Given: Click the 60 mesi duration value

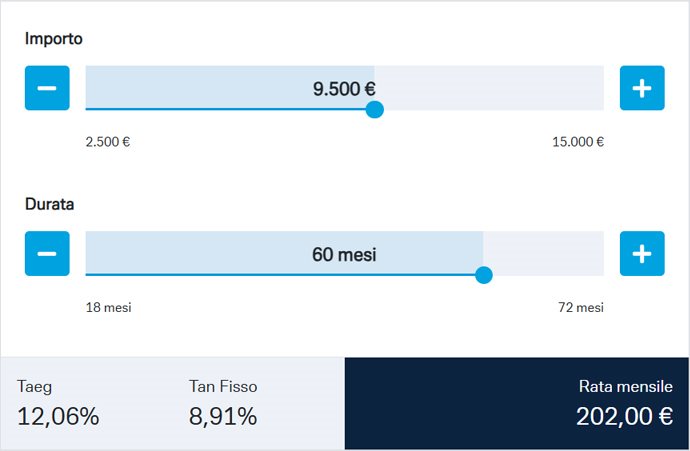Looking at the screenshot, I should tap(344, 254).
